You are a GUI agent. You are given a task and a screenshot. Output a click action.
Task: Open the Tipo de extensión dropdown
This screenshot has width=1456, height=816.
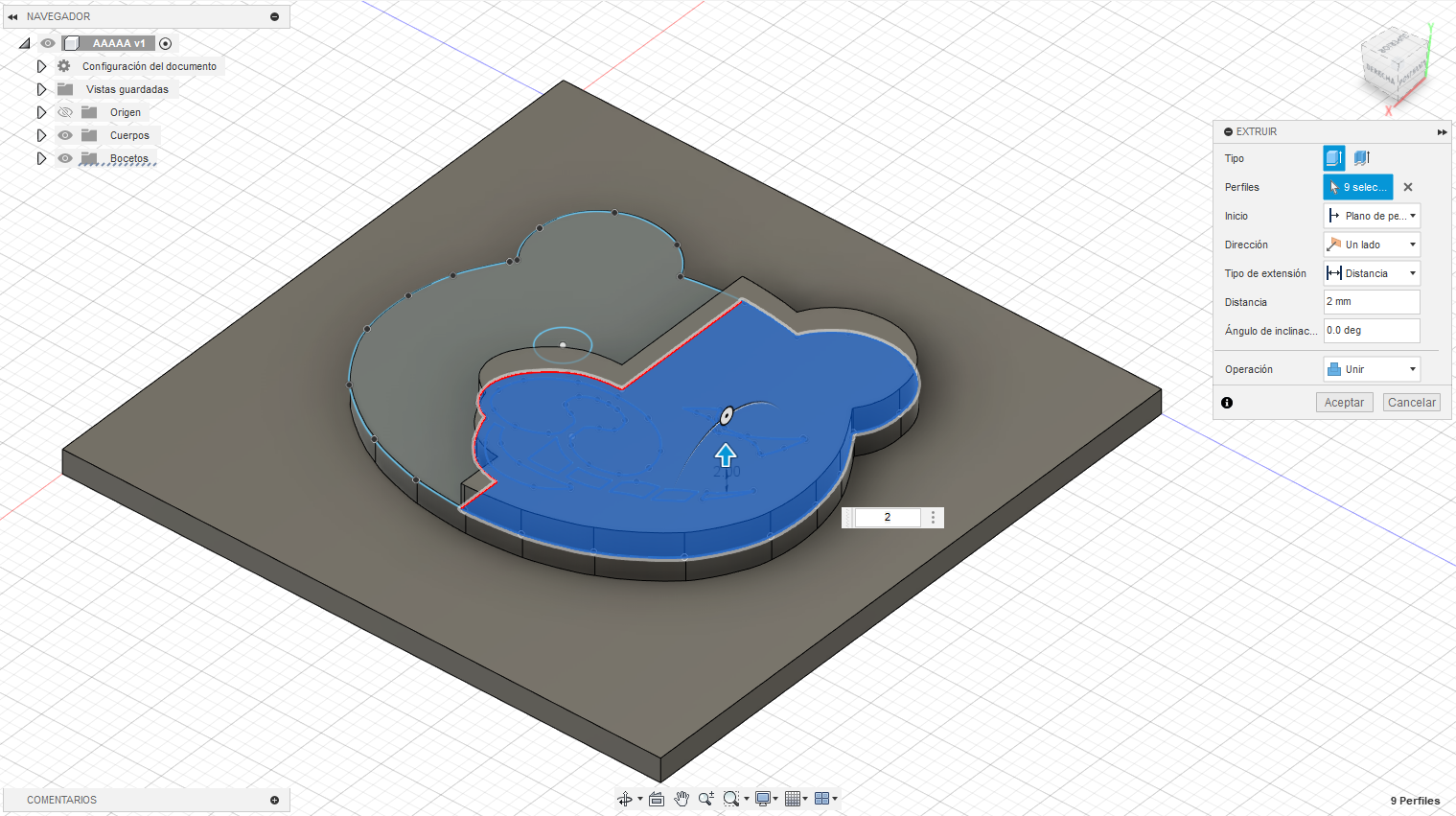pyautogui.click(x=1372, y=273)
